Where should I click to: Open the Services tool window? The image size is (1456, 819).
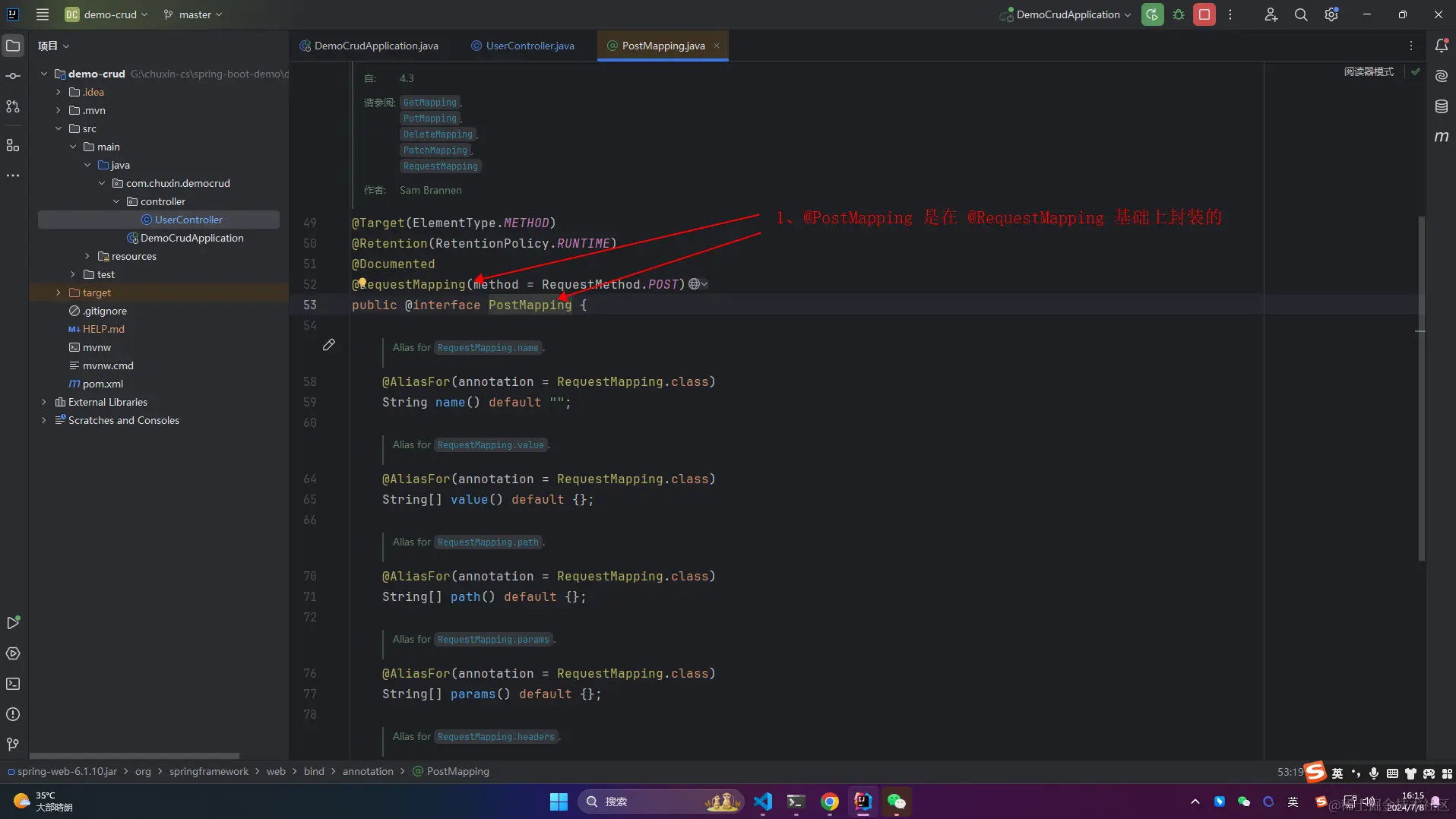pos(13,653)
